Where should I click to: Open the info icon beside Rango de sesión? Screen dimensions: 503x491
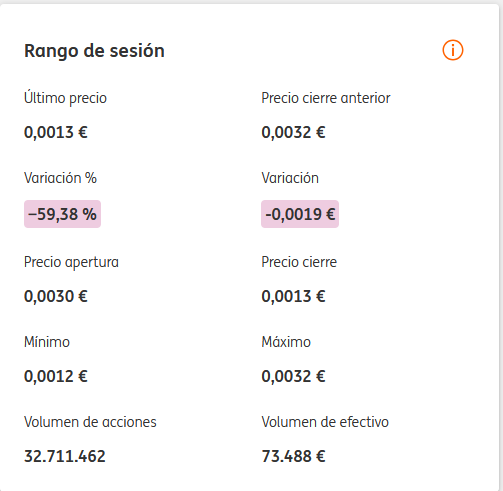(x=453, y=50)
